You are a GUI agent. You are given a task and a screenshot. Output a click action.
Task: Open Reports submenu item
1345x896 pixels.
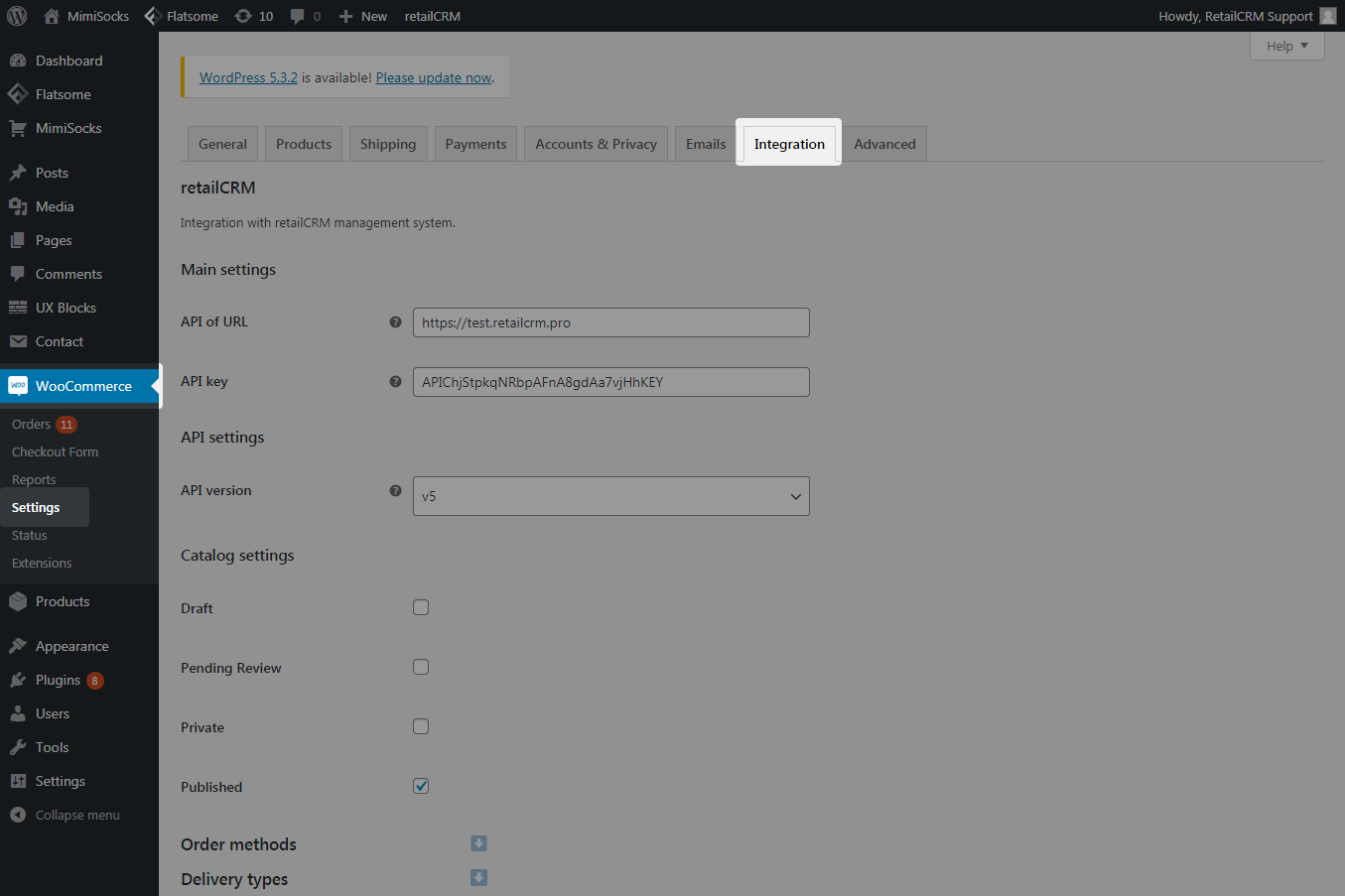click(34, 479)
